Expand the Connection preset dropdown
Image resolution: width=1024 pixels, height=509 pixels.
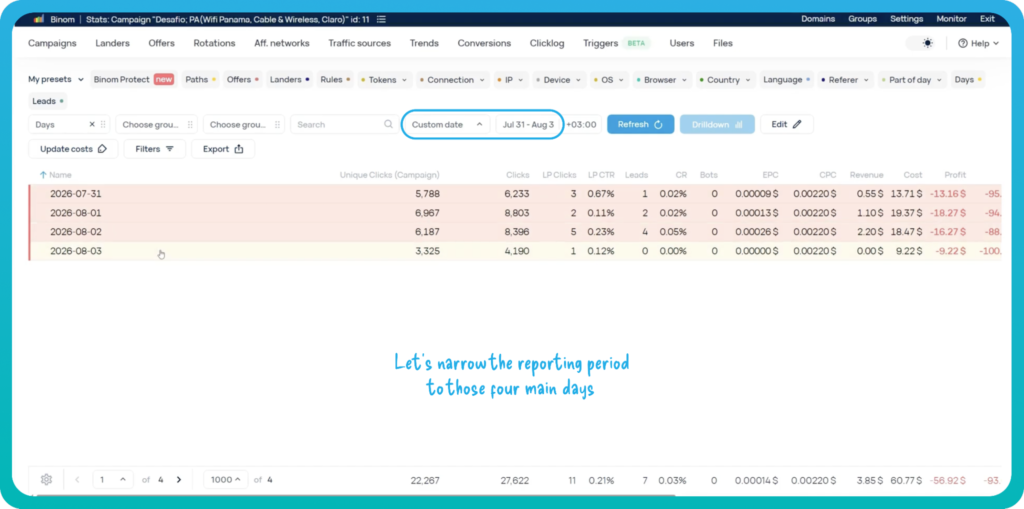click(x=453, y=80)
